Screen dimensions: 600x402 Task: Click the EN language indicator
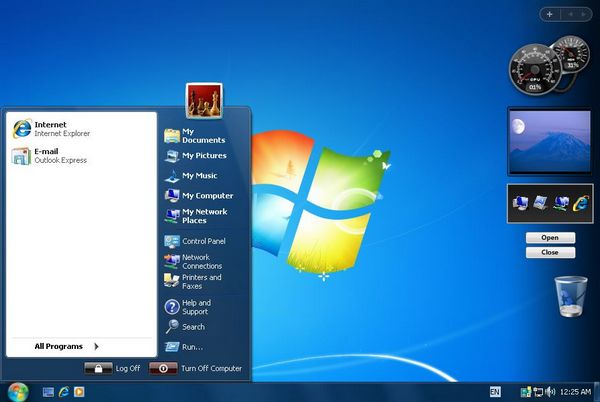(495, 391)
